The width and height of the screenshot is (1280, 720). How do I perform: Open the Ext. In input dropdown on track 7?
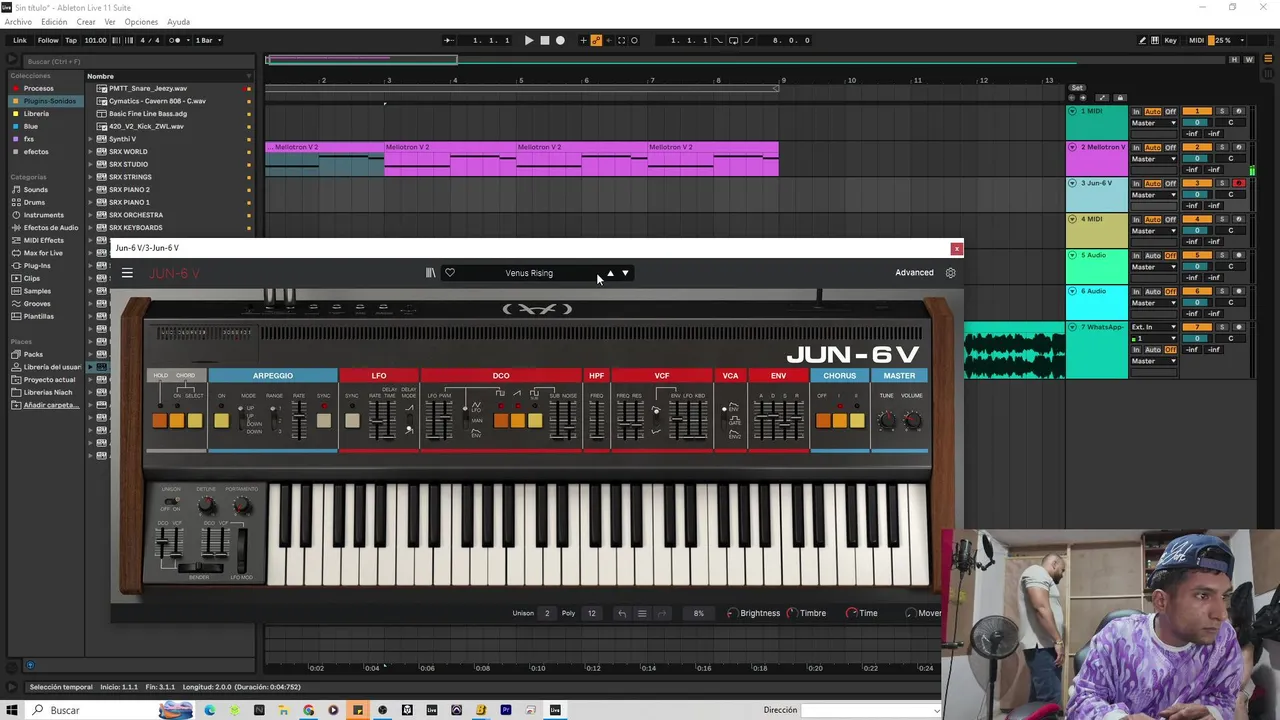tap(1154, 327)
